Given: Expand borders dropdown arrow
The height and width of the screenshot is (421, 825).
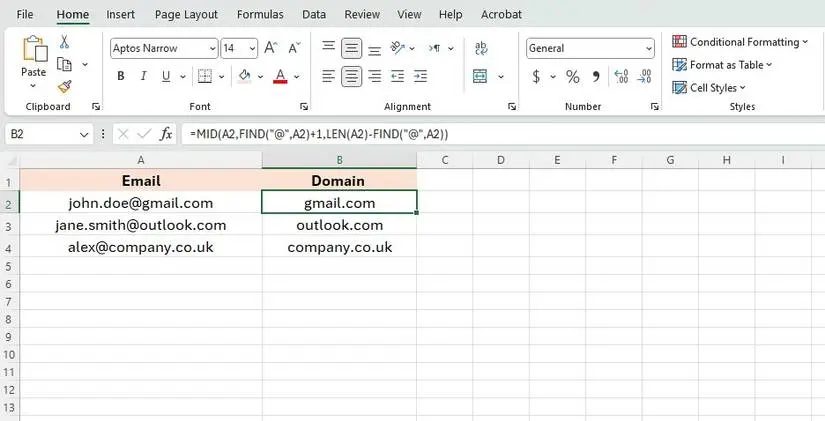Looking at the screenshot, I should pos(222,77).
